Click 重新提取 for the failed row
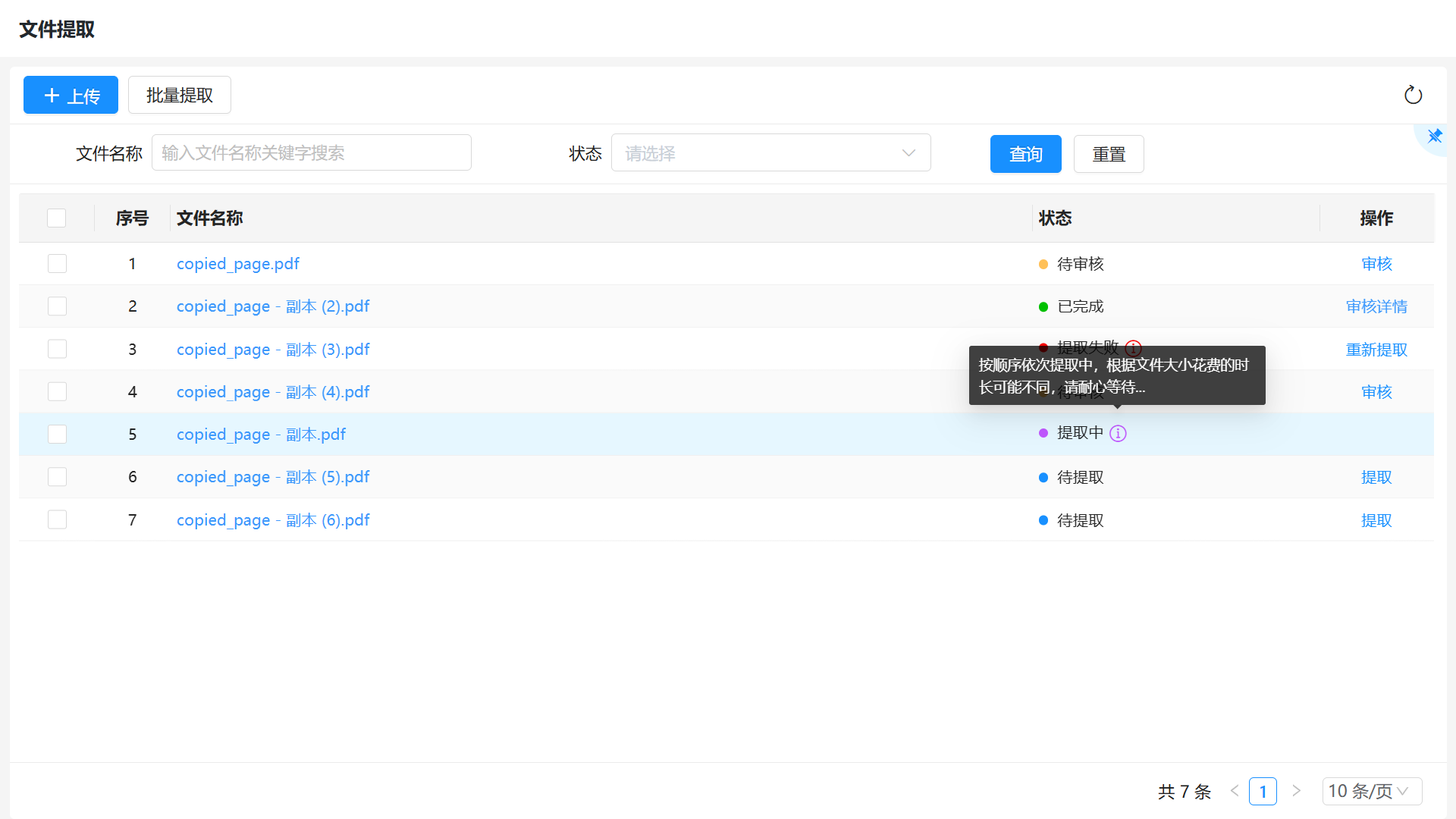The height and width of the screenshot is (819, 1456). pyautogui.click(x=1376, y=350)
